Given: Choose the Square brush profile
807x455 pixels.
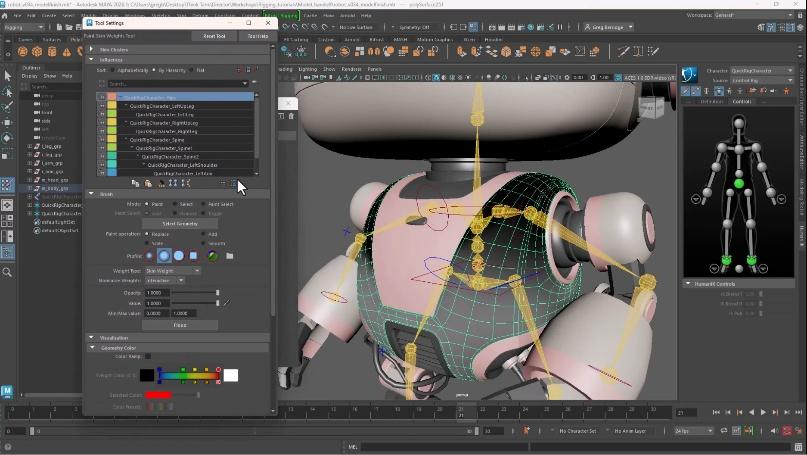Looking at the screenshot, I should (x=193, y=255).
